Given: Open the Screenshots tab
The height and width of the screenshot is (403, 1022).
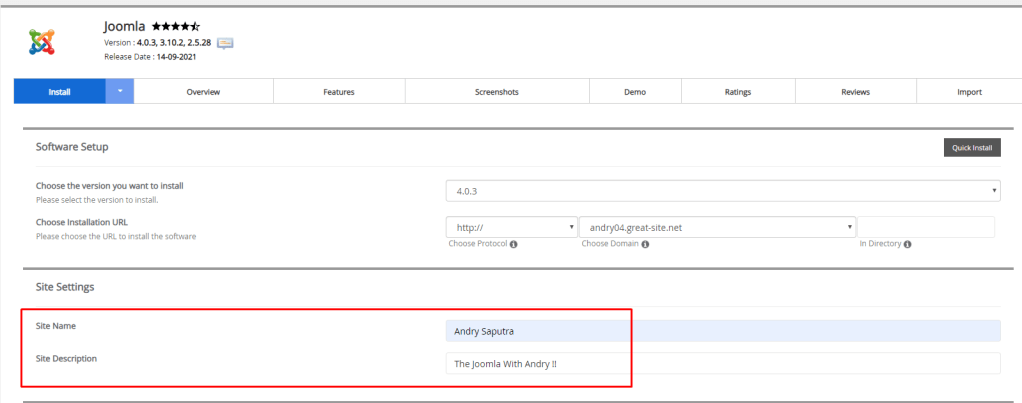Looking at the screenshot, I should point(496,92).
